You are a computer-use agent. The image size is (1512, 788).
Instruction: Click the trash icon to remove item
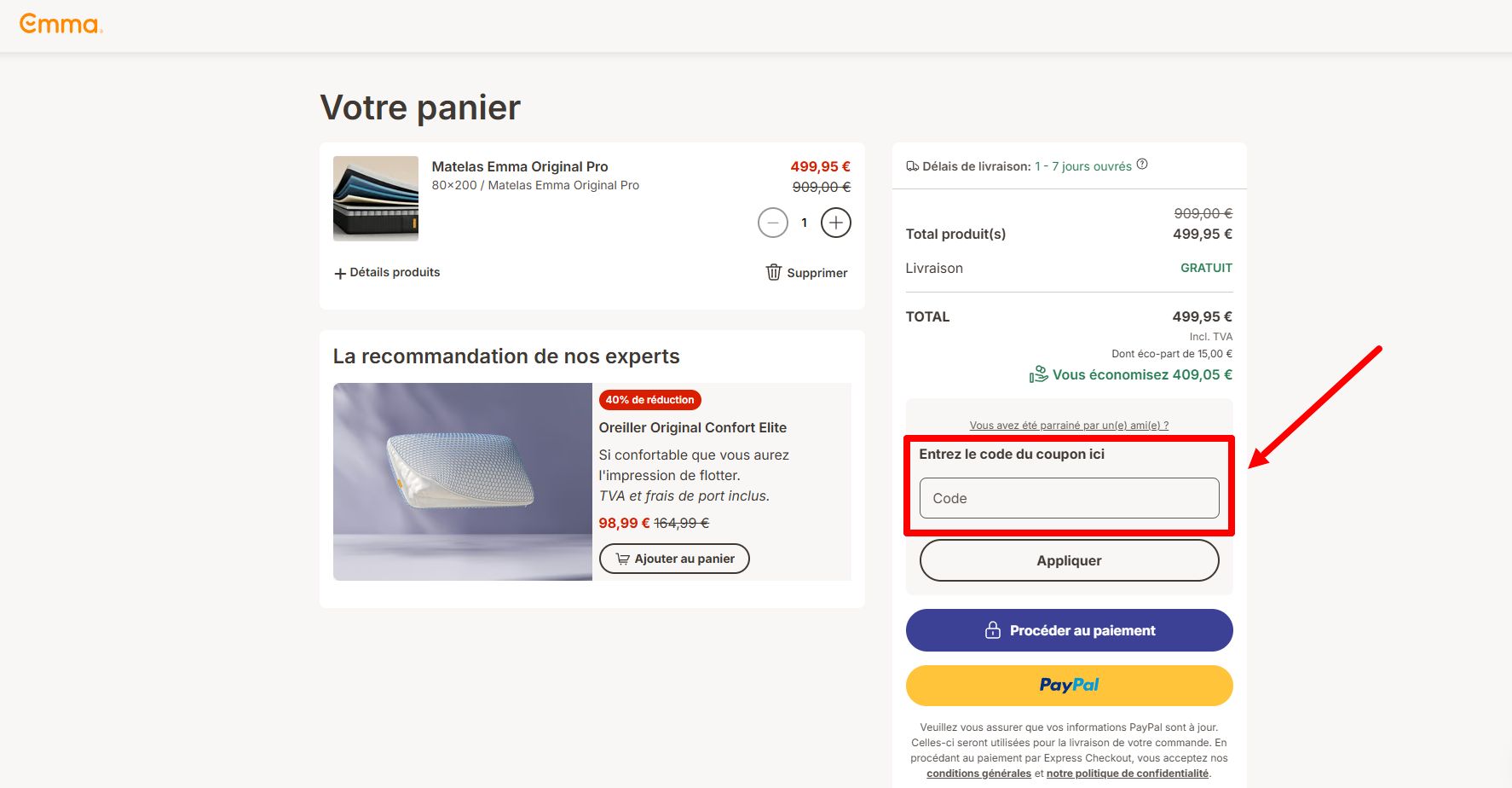[773, 272]
